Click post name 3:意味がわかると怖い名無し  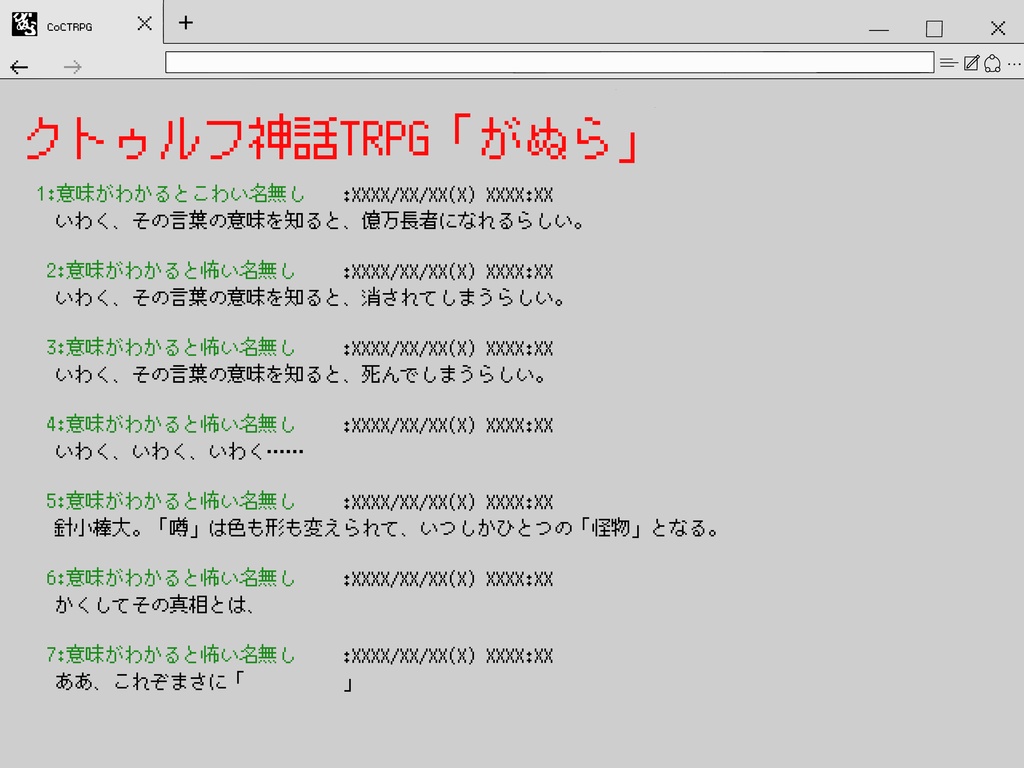(x=170, y=347)
